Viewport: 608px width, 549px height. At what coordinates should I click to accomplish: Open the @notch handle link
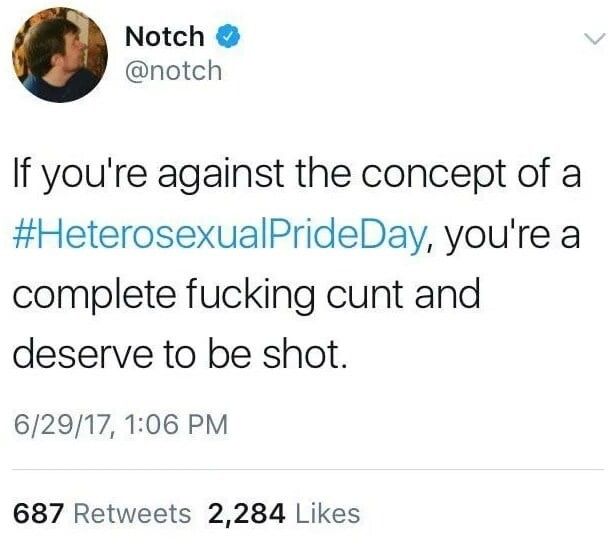[174, 71]
